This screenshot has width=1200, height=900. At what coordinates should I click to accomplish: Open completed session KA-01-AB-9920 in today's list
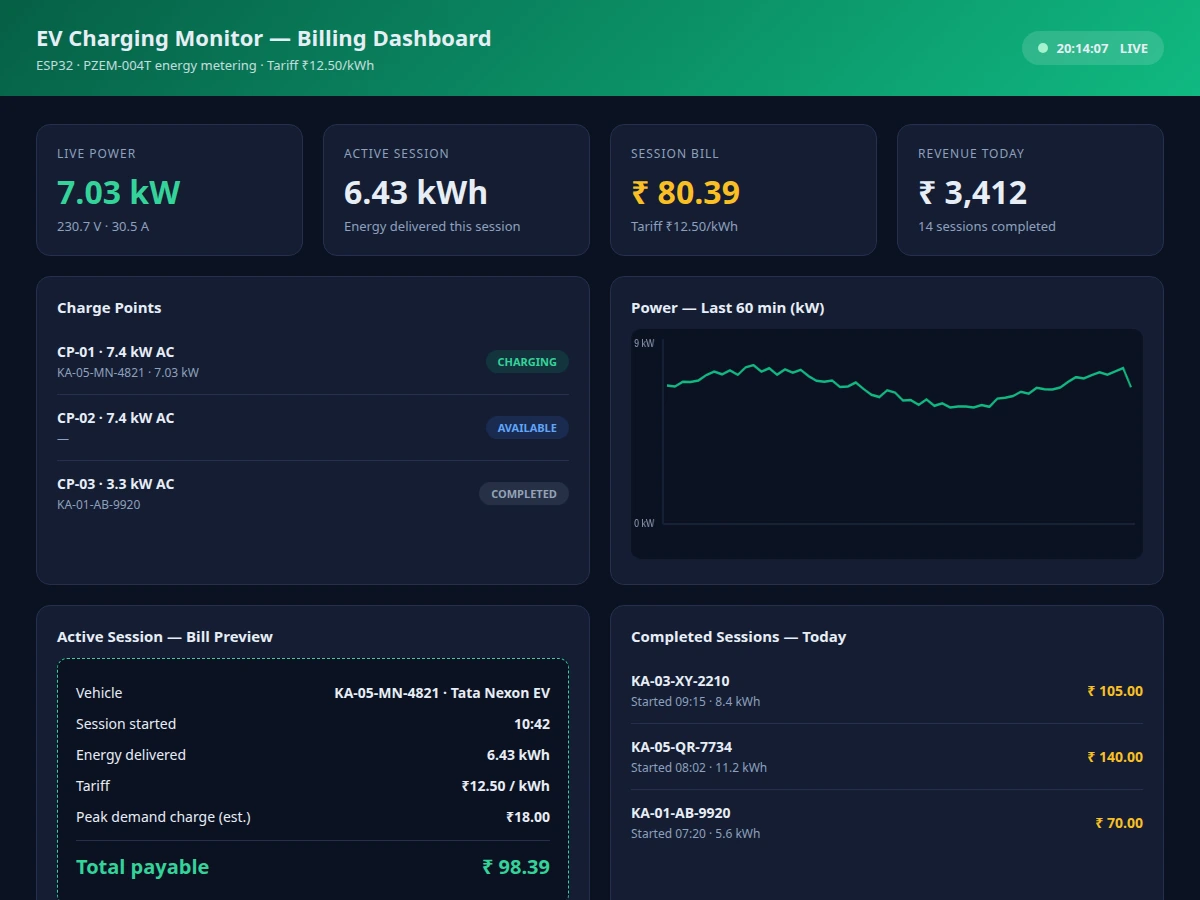coord(887,823)
